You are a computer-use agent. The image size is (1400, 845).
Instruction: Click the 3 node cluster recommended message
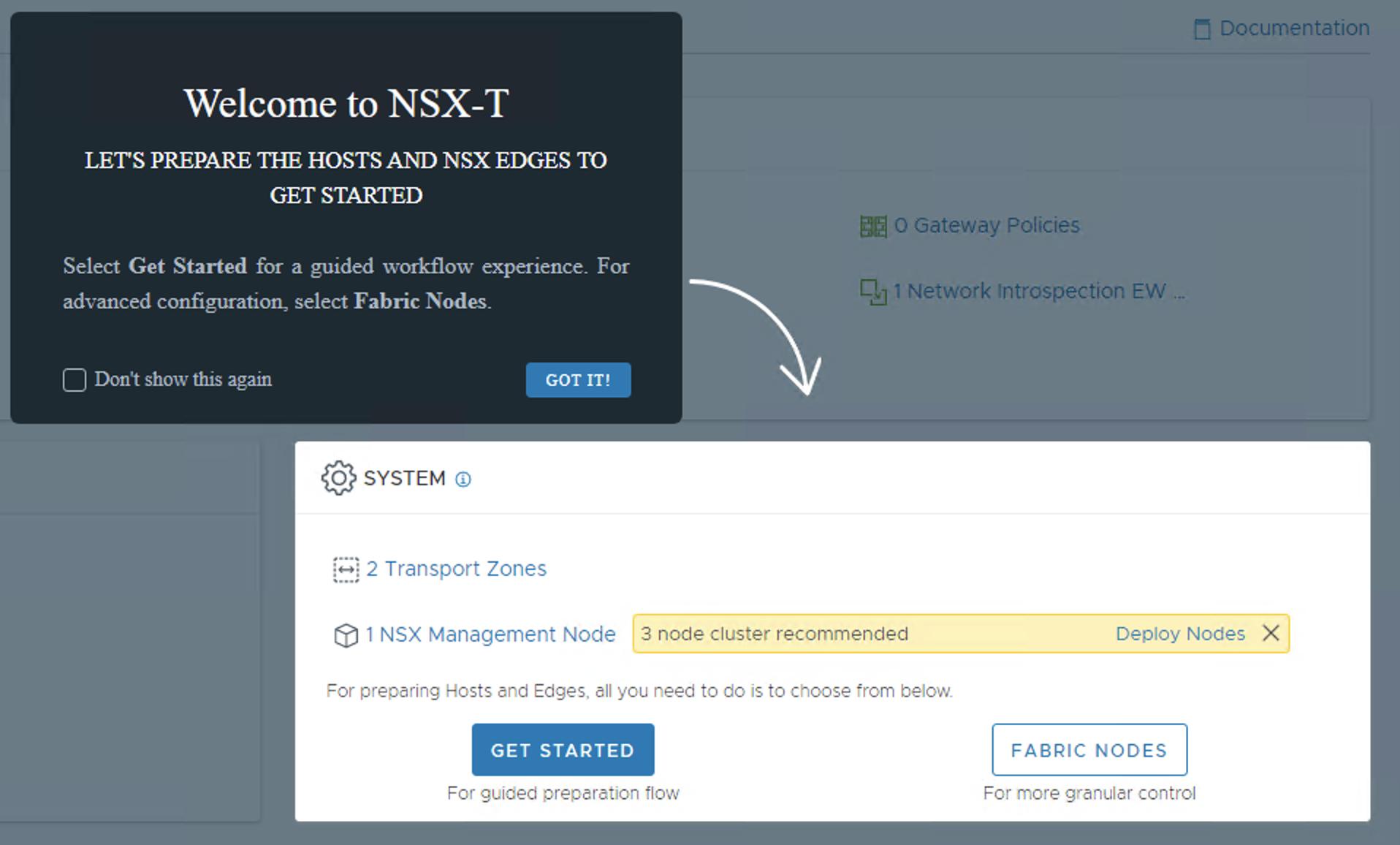coord(775,634)
